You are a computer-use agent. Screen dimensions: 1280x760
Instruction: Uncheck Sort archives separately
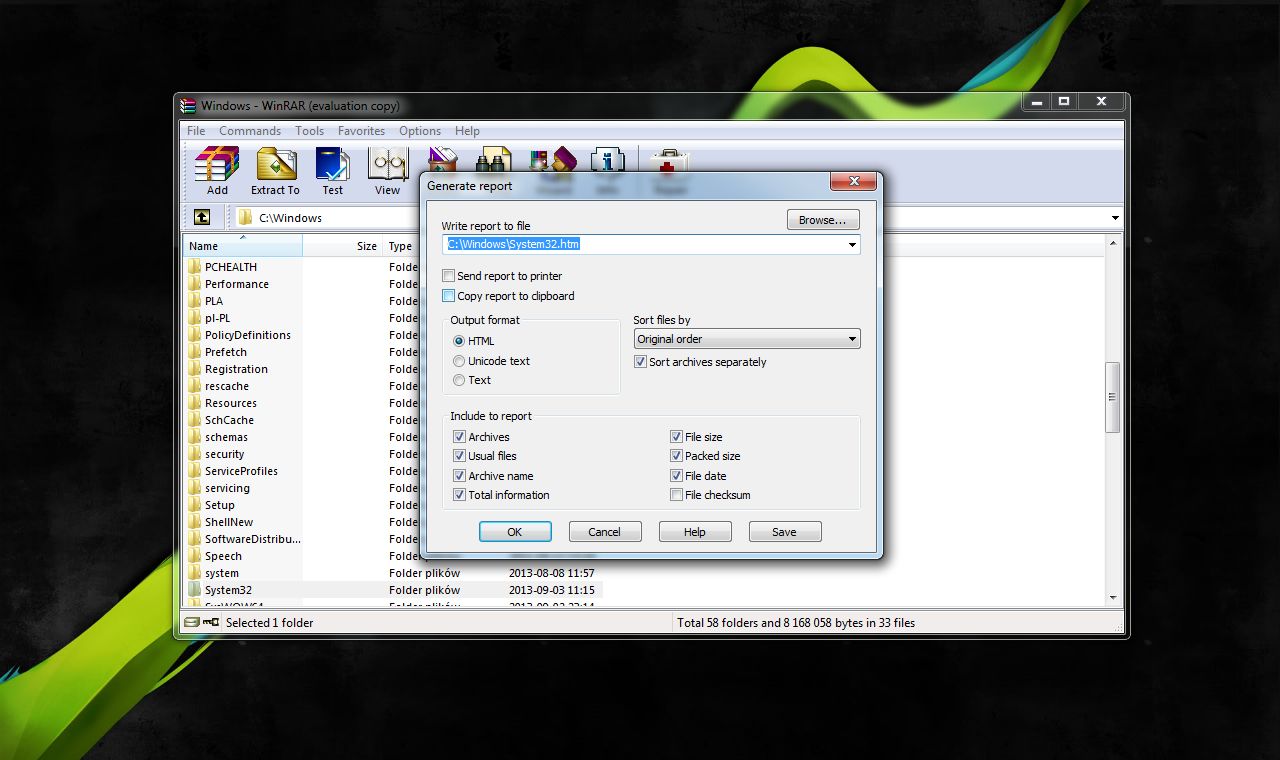point(641,362)
